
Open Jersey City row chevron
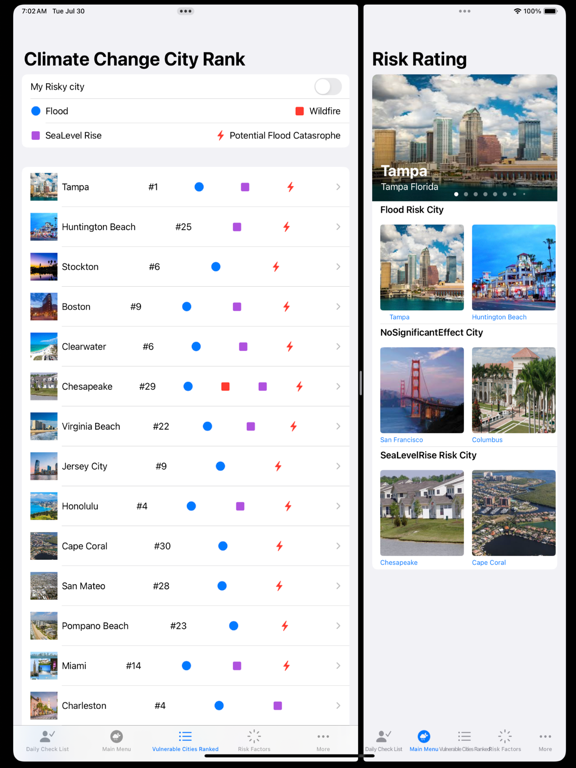(x=338, y=466)
